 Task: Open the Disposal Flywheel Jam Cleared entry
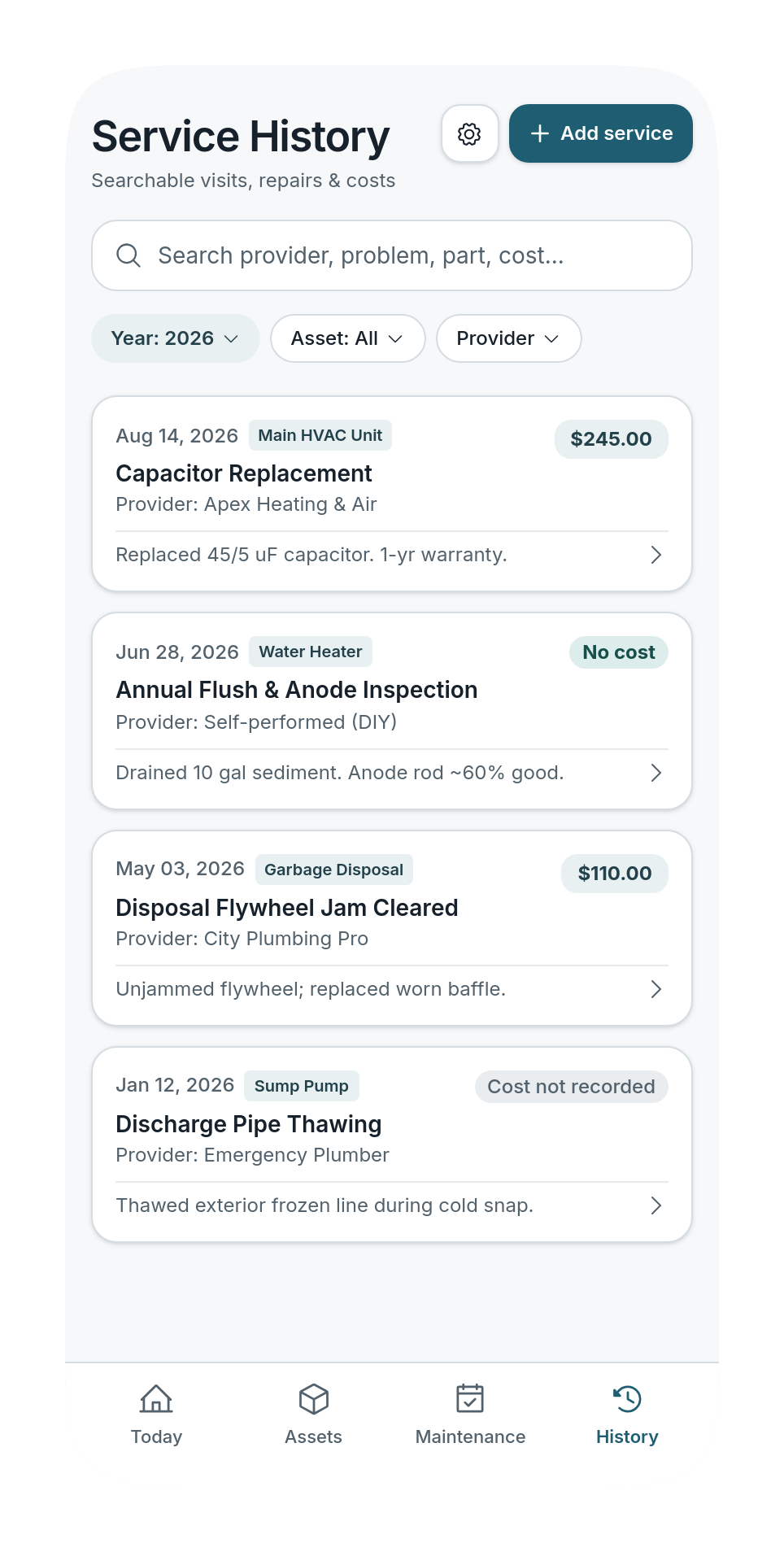point(392,928)
